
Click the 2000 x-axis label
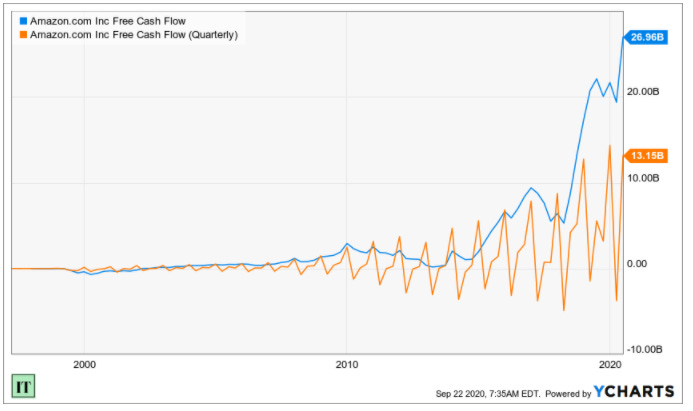tap(84, 365)
